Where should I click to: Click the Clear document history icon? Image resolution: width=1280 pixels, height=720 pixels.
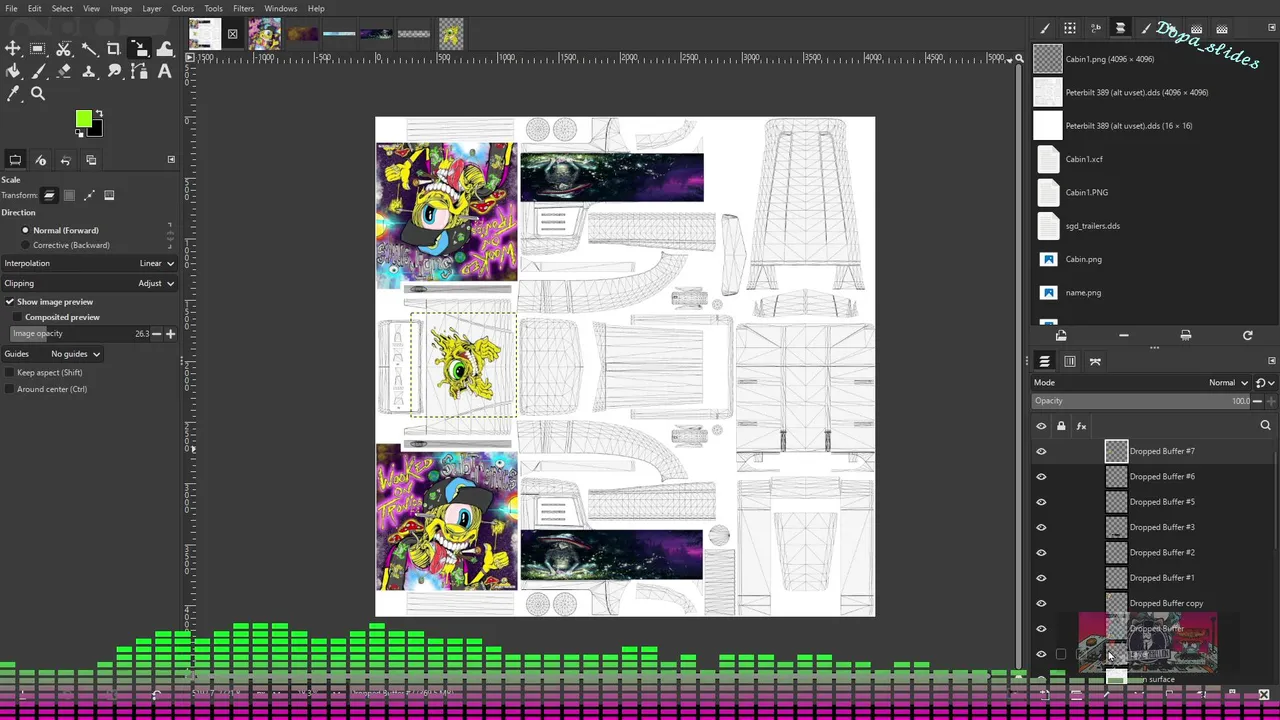click(x=1185, y=336)
